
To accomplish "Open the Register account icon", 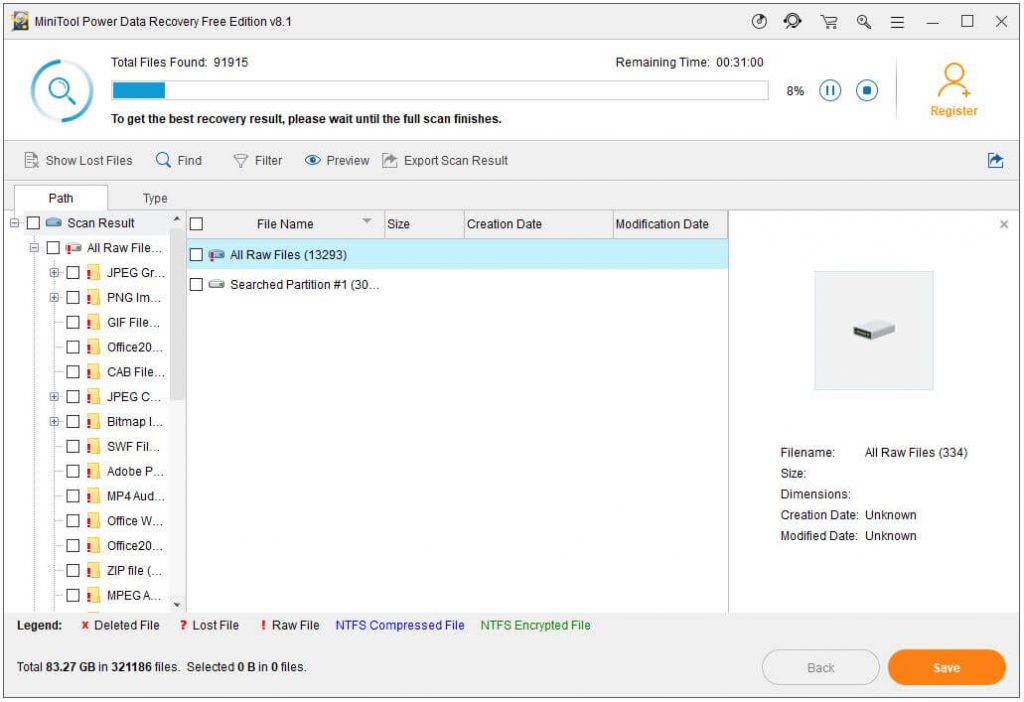I will click(953, 89).
